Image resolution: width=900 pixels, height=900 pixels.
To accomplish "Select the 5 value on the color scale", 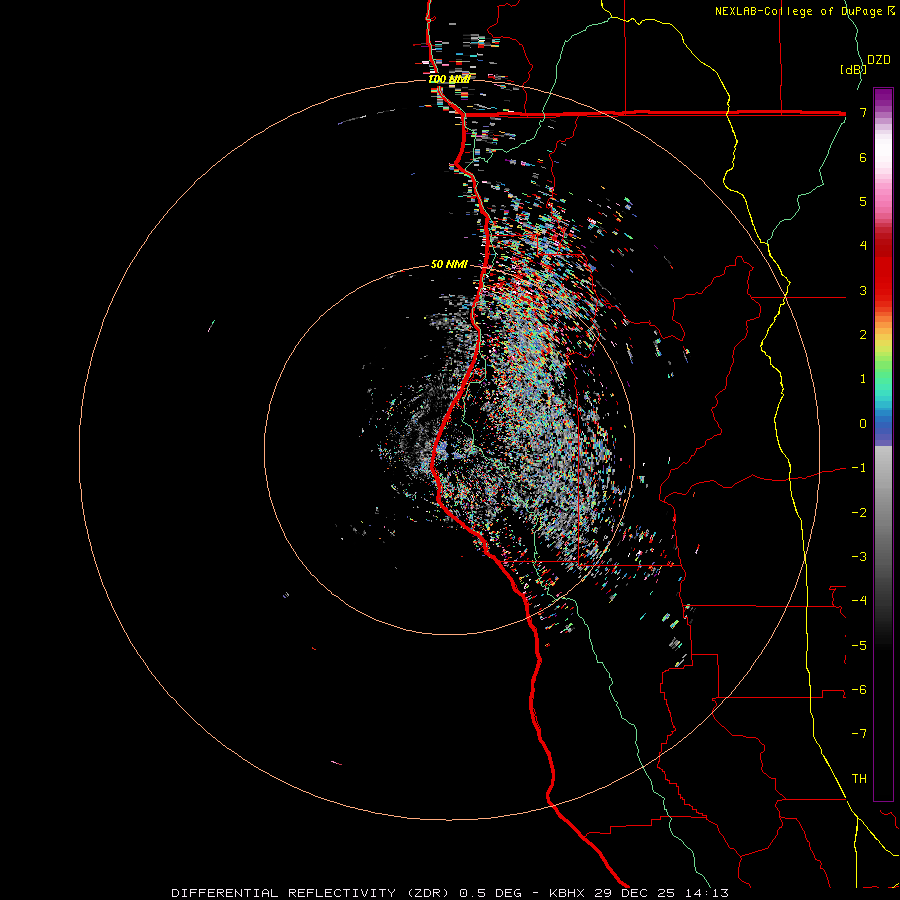I will [863, 201].
